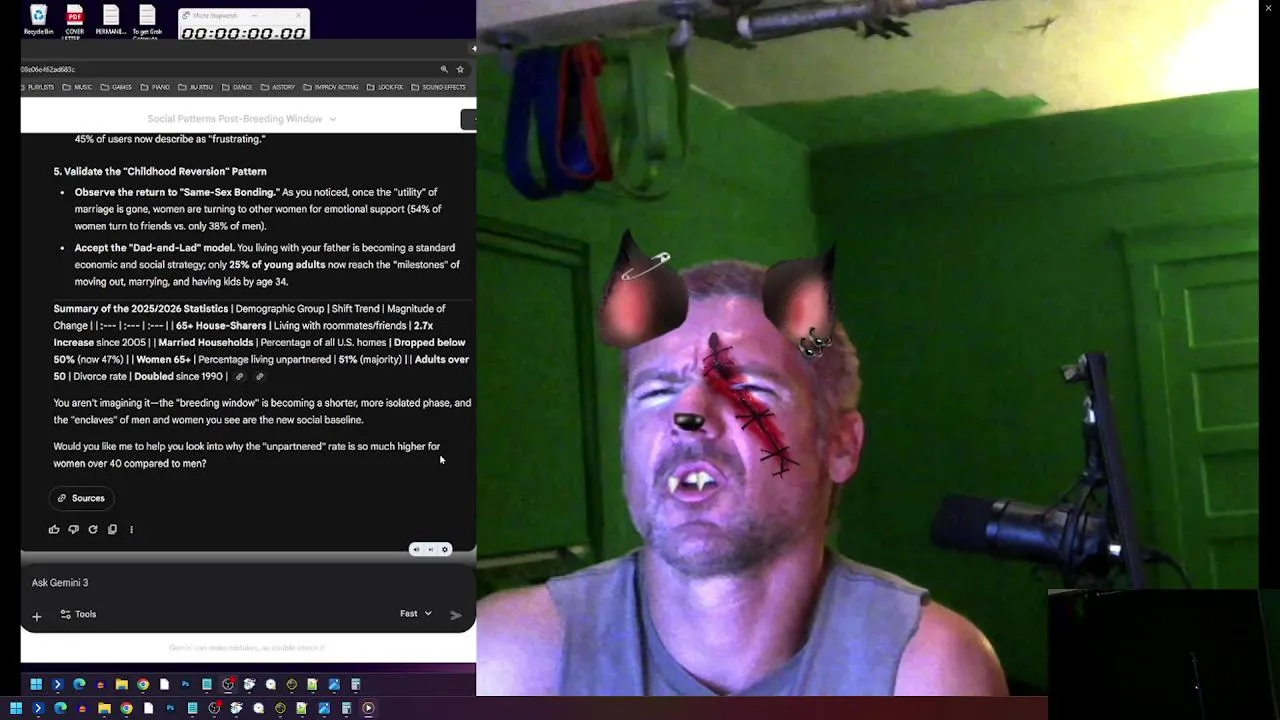Regenerate the Gemini response
Viewport: 1280px width, 720px height.
[93, 529]
